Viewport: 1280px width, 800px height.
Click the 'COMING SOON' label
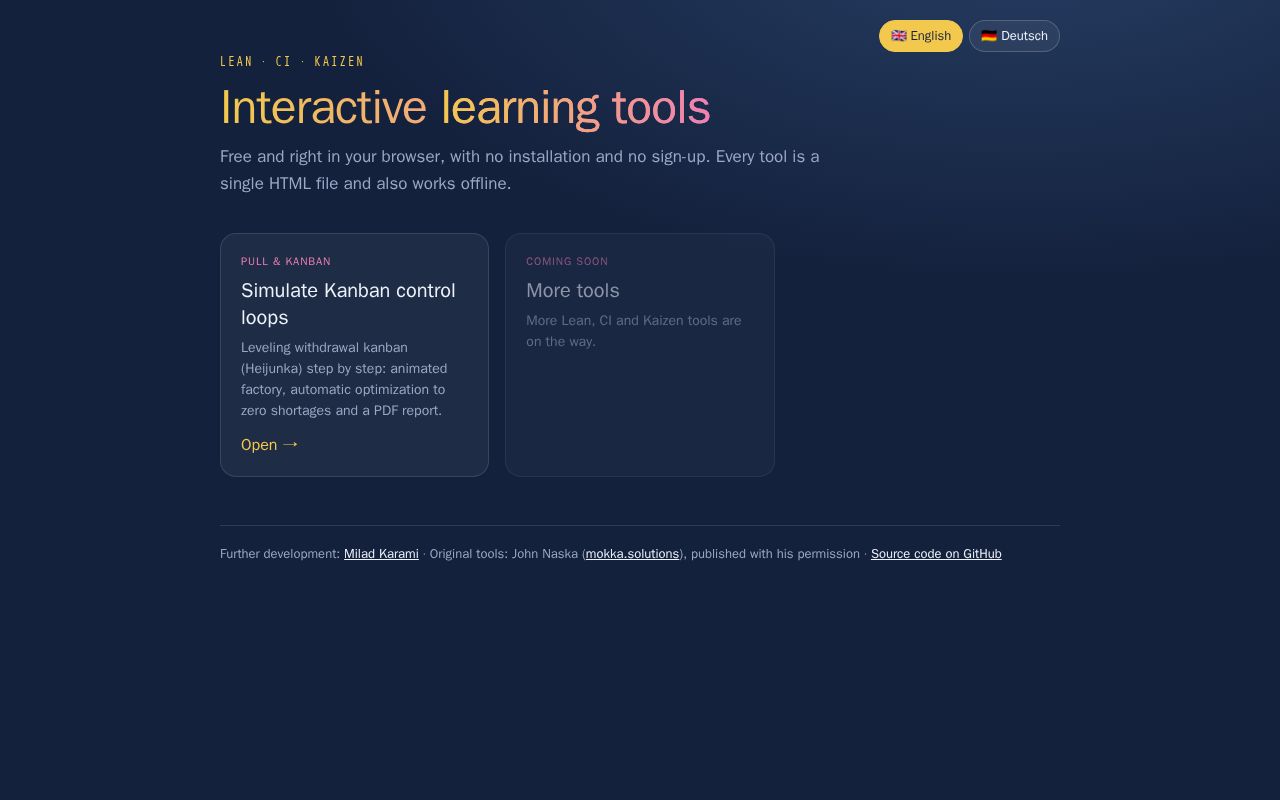click(567, 262)
